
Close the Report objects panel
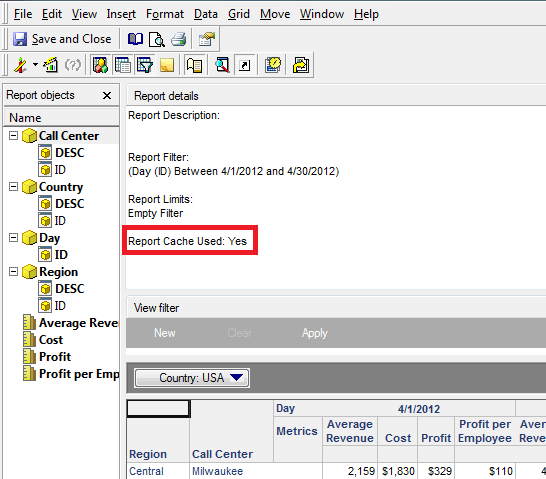tap(107, 95)
